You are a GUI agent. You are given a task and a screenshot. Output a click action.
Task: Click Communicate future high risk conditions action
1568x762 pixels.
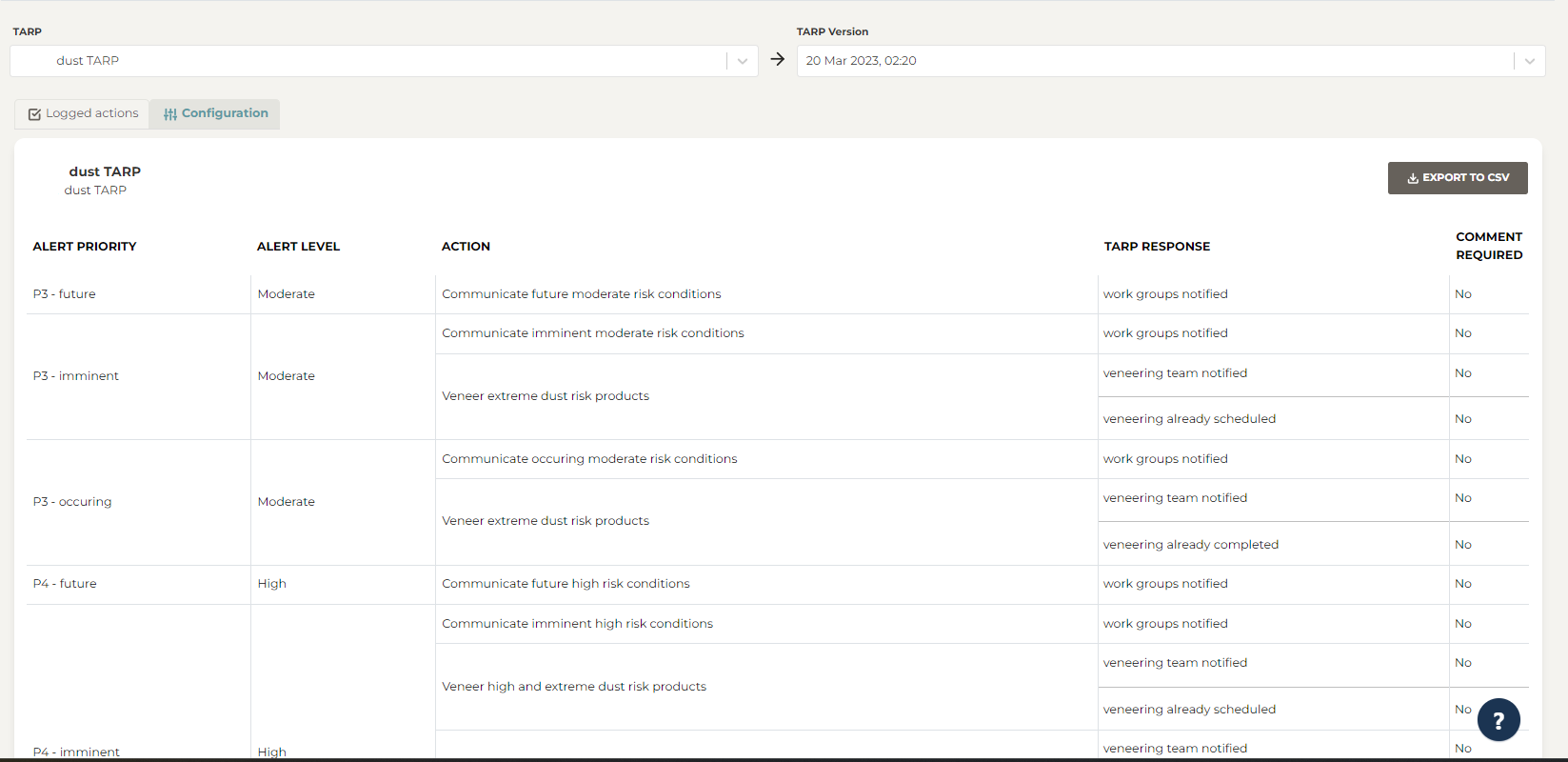(x=566, y=584)
